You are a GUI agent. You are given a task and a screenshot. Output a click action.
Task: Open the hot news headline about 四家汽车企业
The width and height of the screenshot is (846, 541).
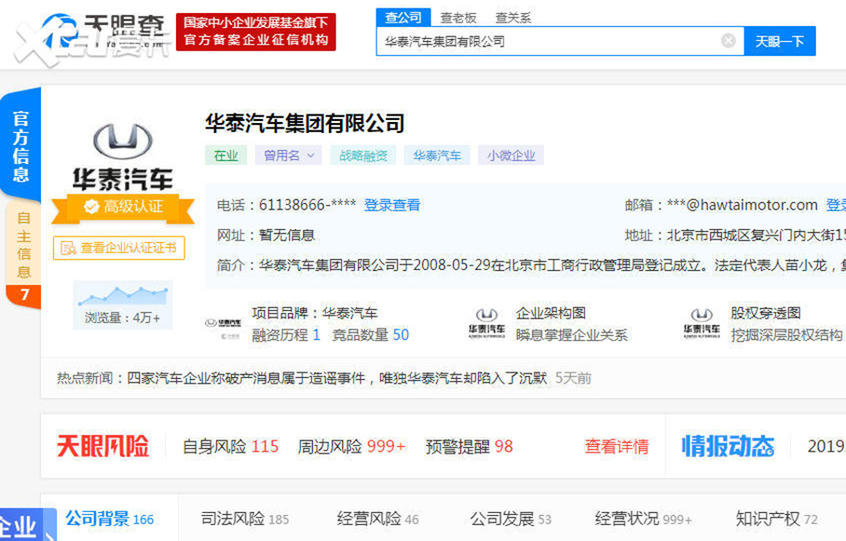(x=337, y=378)
